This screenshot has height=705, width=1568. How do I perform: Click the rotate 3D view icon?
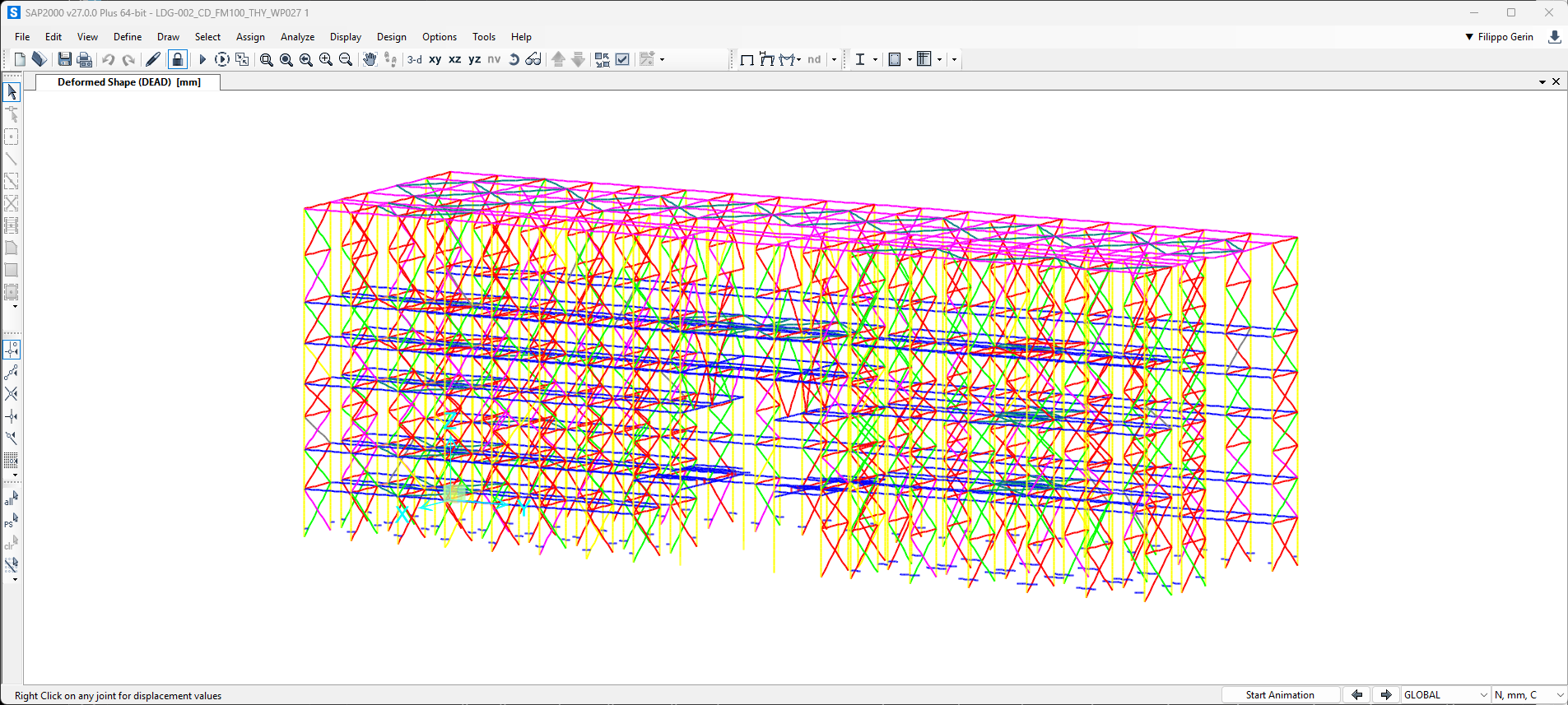[514, 59]
